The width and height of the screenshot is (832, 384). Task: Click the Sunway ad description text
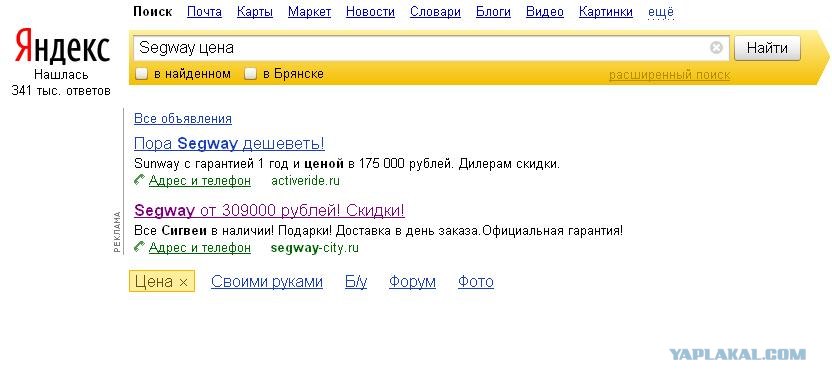pyautogui.click(x=346, y=164)
